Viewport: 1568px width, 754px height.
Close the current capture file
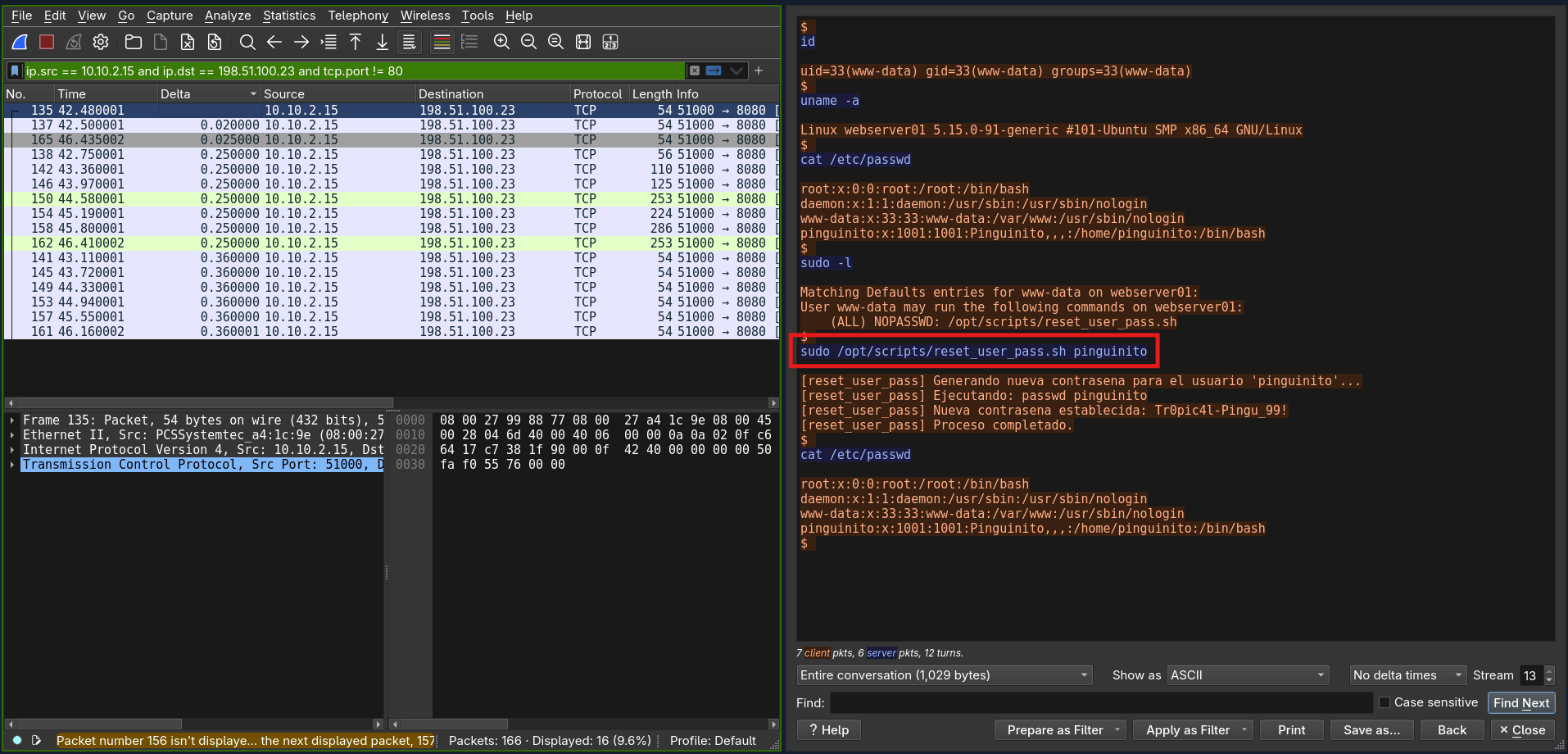(x=188, y=42)
